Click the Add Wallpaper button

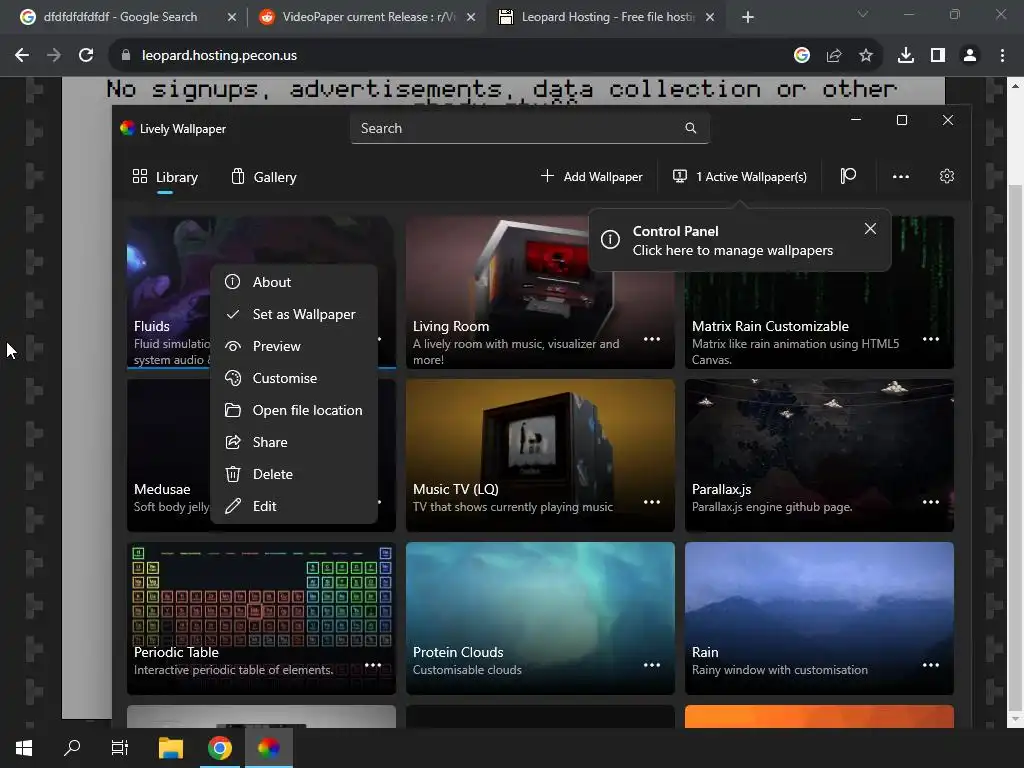pyautogui.click(x=592, y=176)
